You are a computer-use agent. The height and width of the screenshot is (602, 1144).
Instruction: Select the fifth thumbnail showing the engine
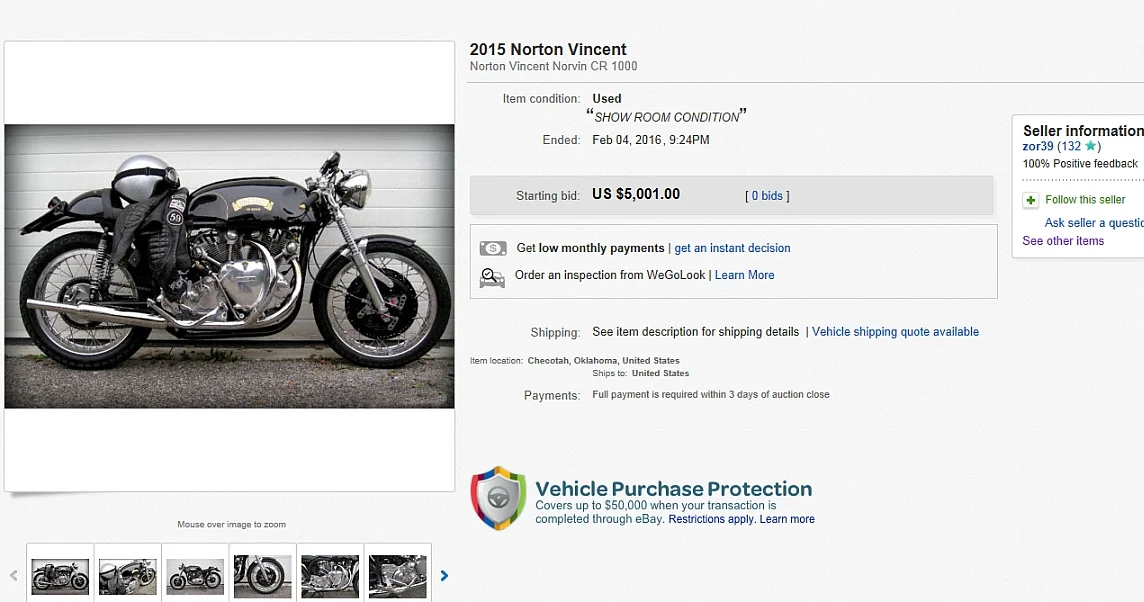[x=330, y=576]
